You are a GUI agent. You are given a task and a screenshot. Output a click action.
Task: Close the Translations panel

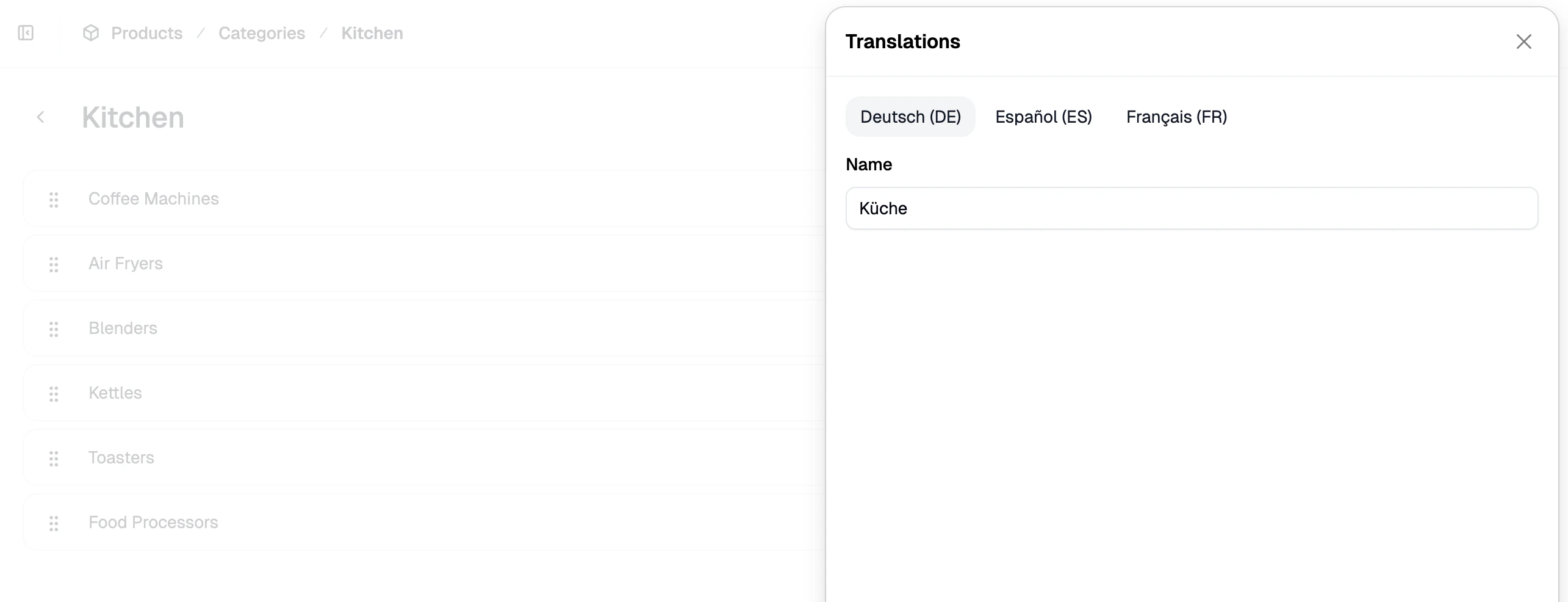[x=1523, y=41]
